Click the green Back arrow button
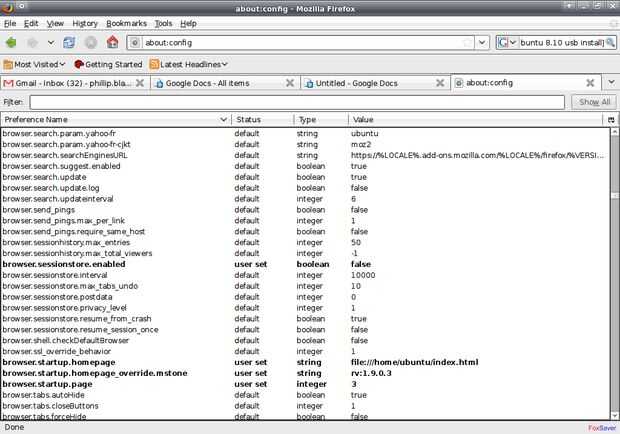Screen dimensions: 620x434 tap(11, 42)
